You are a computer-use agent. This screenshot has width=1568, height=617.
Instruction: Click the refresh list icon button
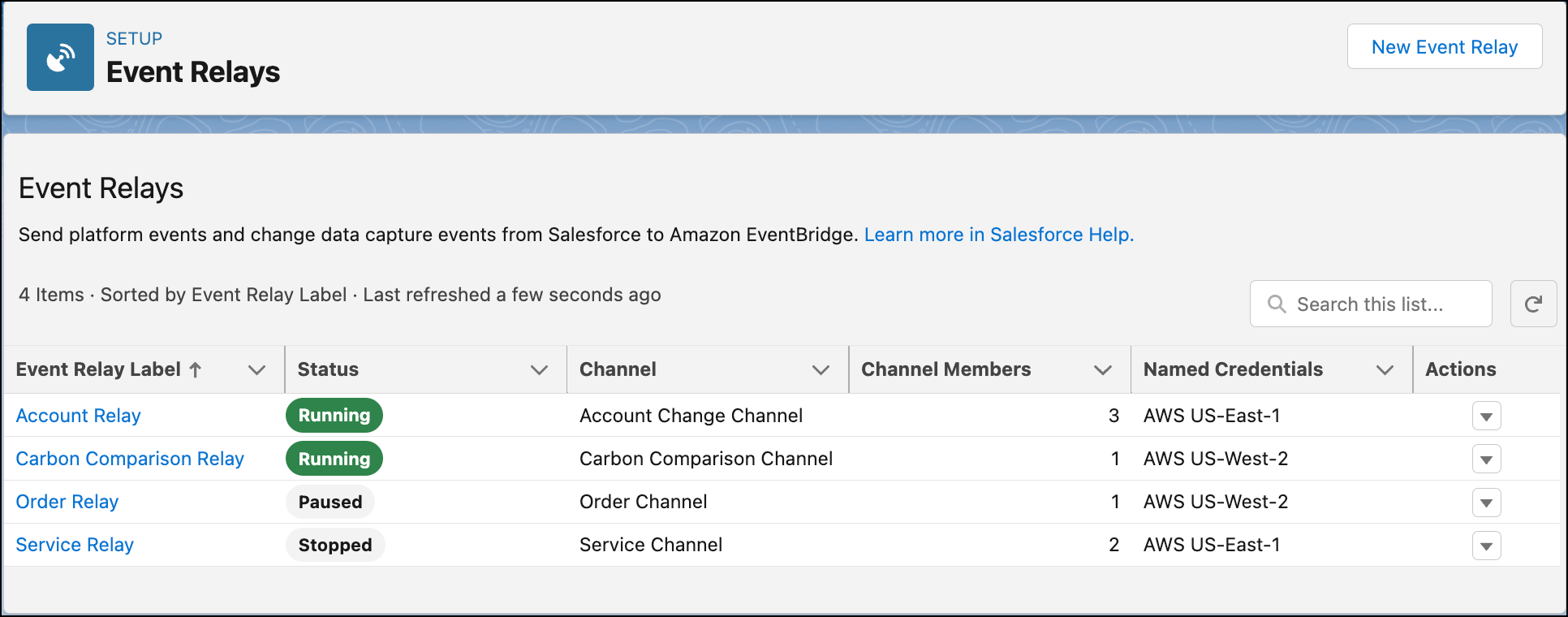[1532, 304]
